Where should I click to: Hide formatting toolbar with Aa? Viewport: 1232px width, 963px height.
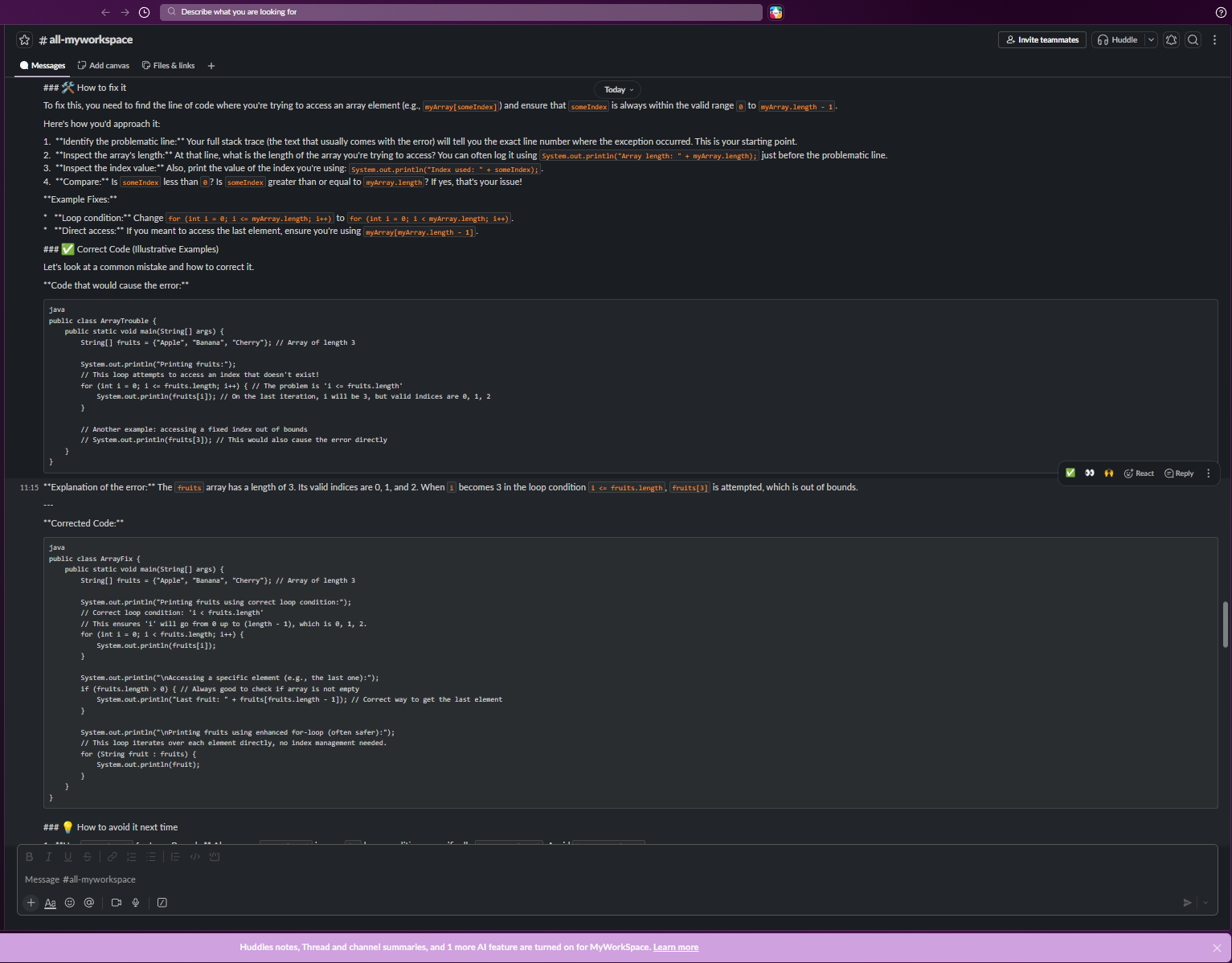(x=50, y=903)
